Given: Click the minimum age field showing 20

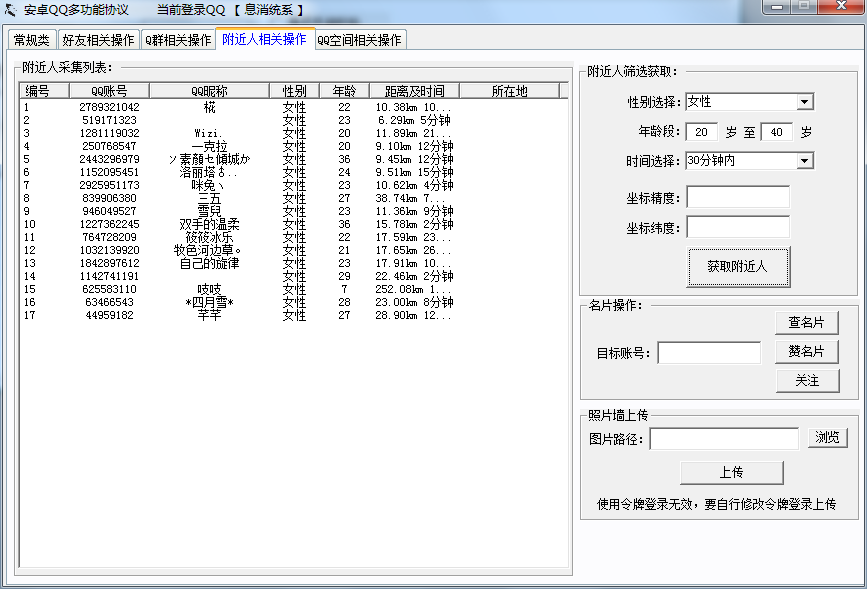Looking at the screenshot, I should (x=702, y=132).
